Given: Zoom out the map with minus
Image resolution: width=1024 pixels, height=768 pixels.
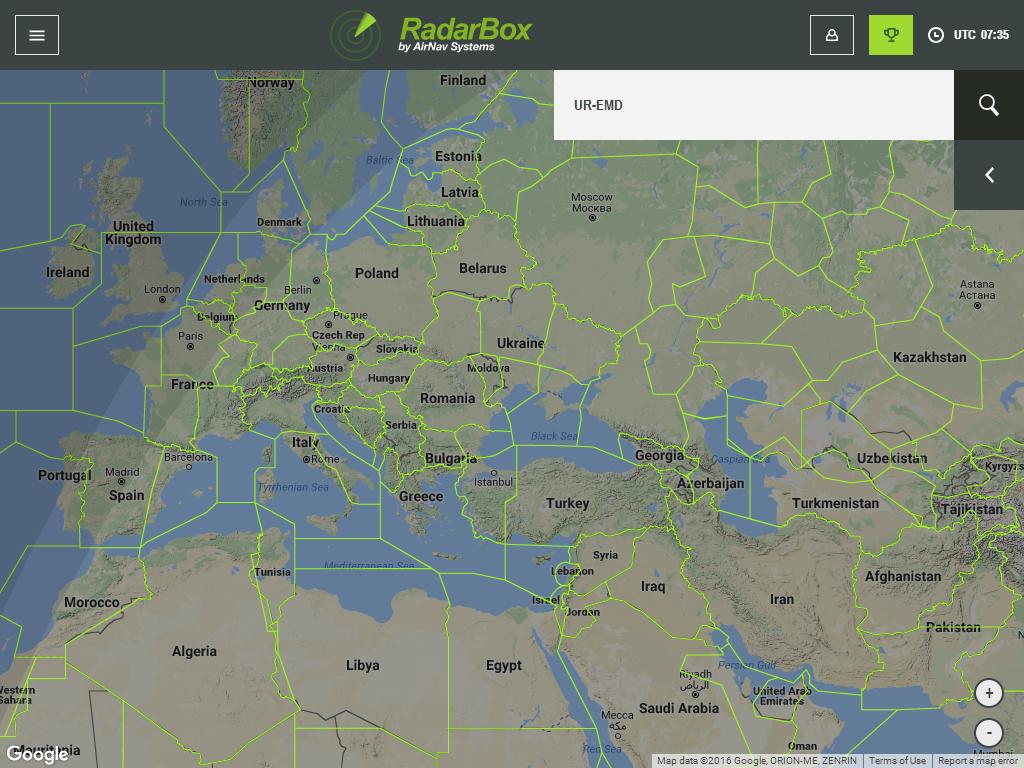Looking at the screenshot, I should tap(988, 733).
